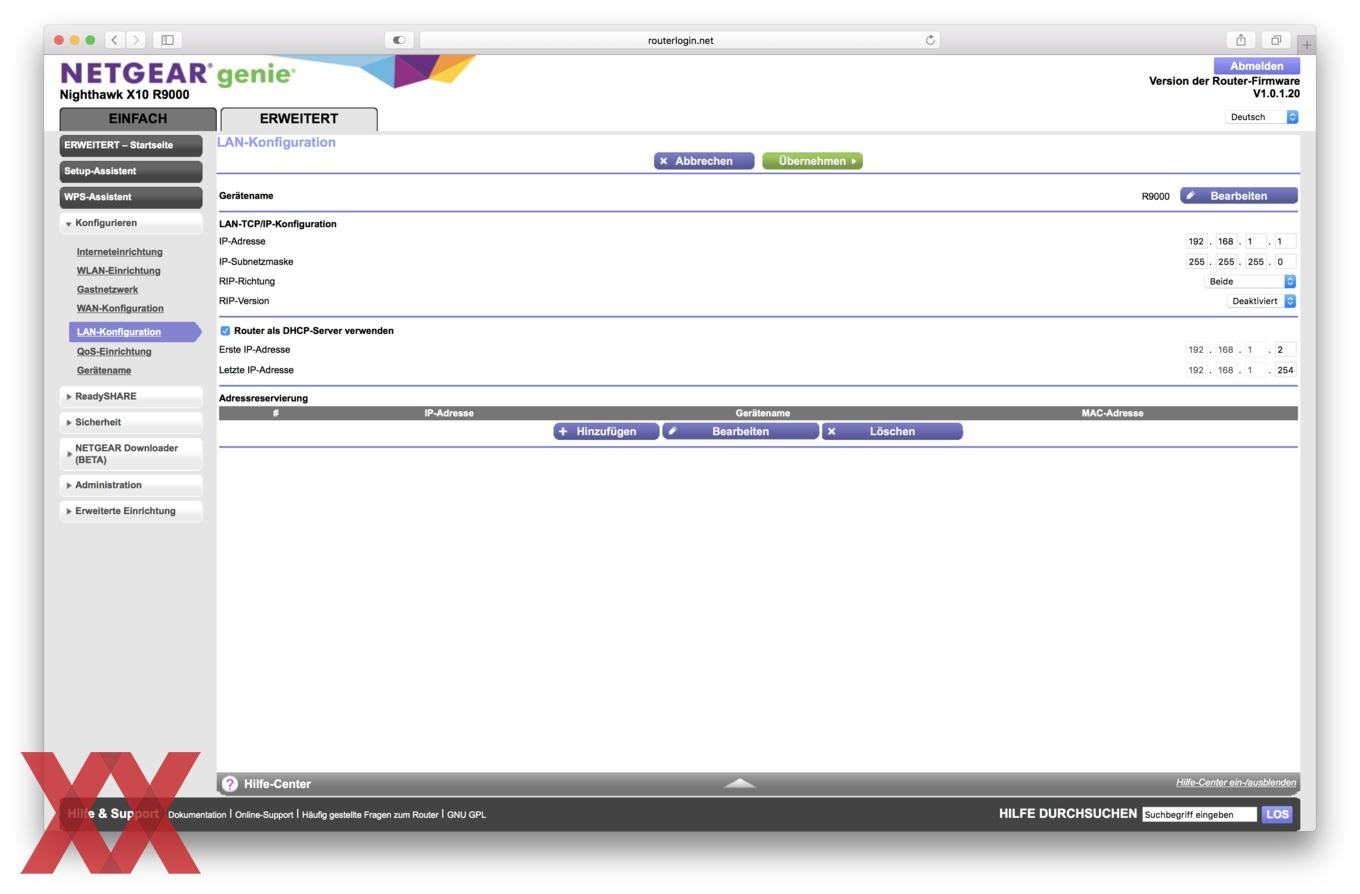The image size is (1360, 894).
Task: Expand the Erweiterte Einrichtung section
Action: click(x=130, y=511)
